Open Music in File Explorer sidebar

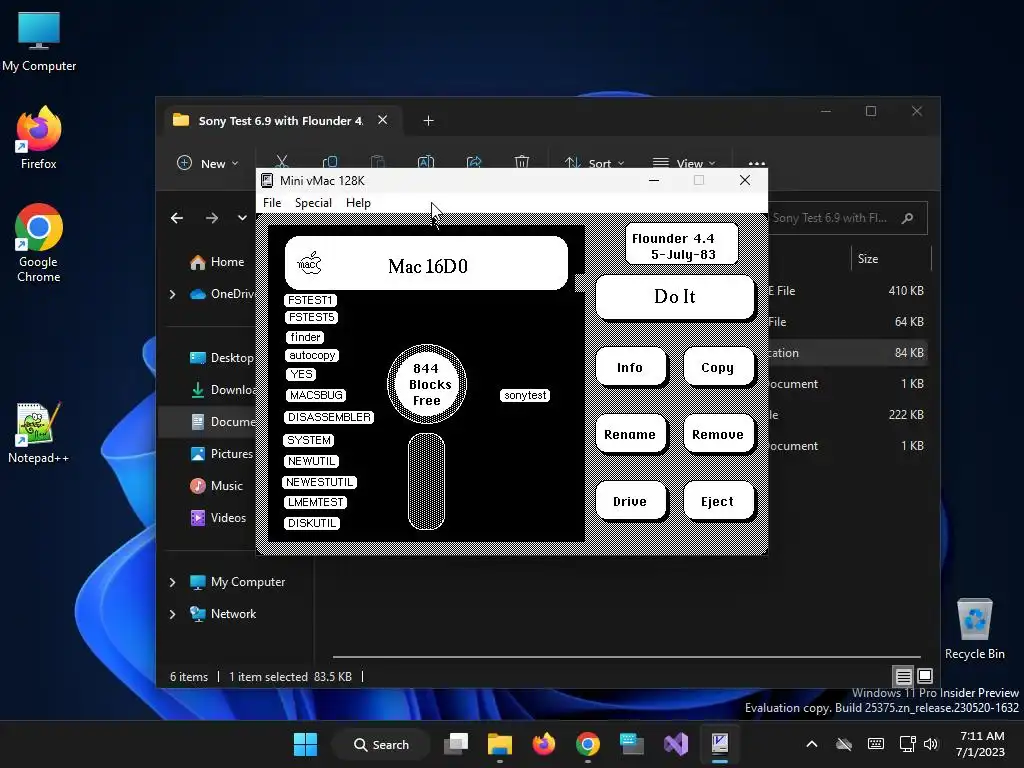click(x=216, y=486)
